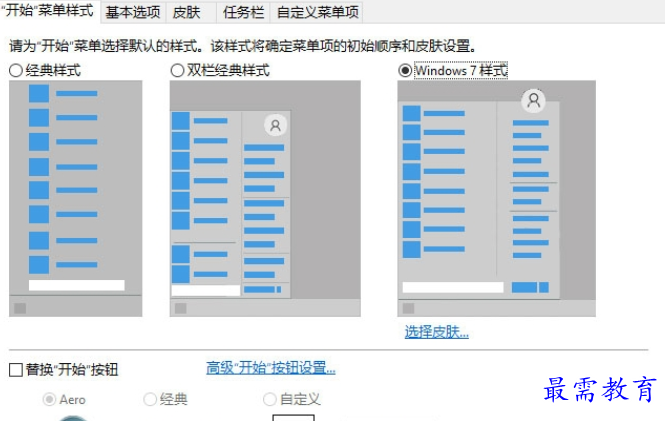This screenshot has width=665, height=421.
Task: Open 高级"开始"按钮设置... link
Action: pos(271,368)
